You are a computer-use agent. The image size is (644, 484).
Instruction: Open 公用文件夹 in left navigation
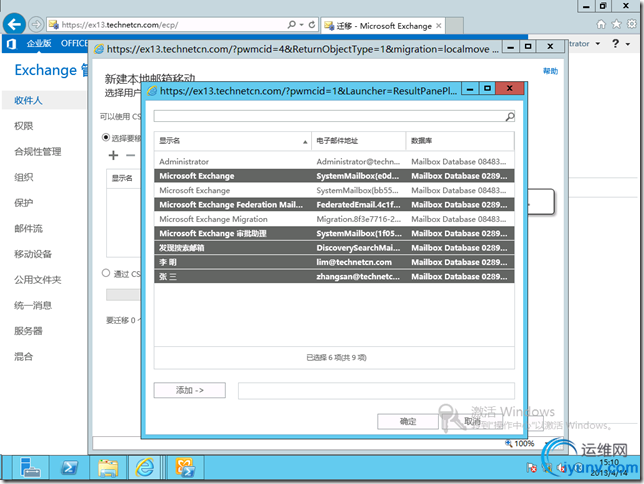point(38,280)
